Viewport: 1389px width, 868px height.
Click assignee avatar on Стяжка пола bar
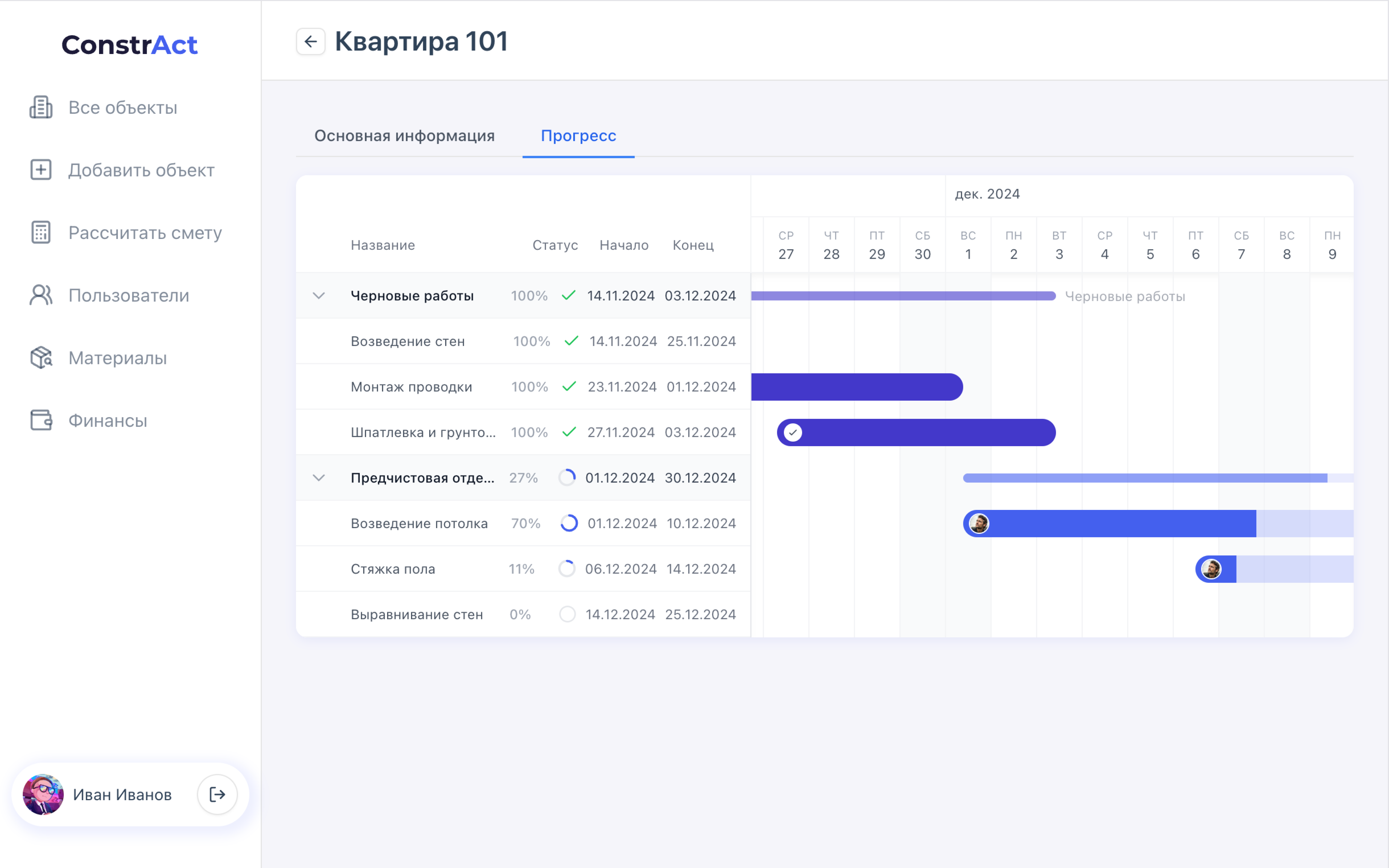pos(1211,569)
